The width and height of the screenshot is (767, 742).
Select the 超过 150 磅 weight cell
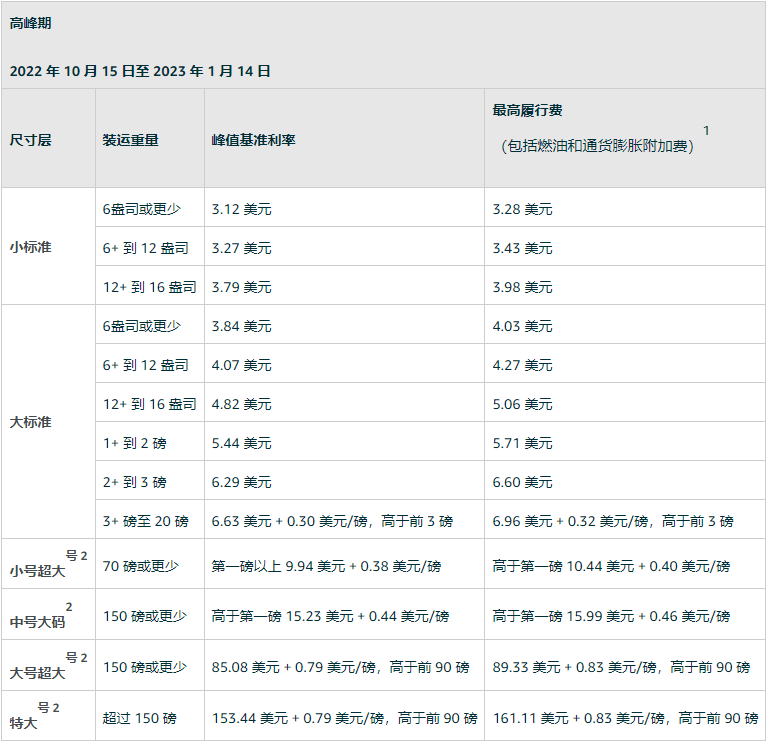coord(139,718)
